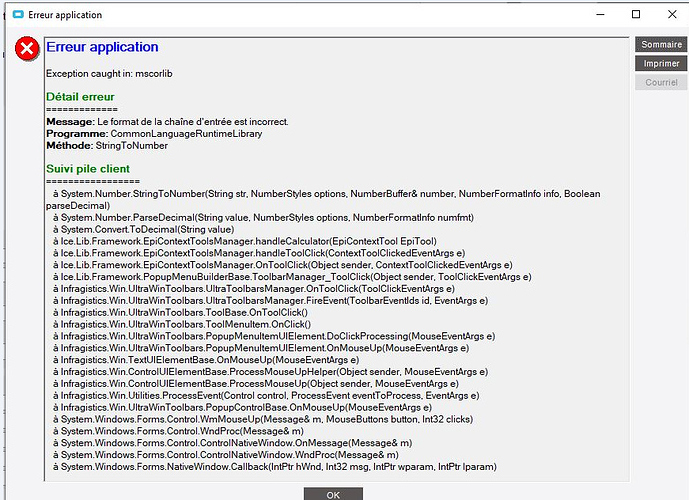Maximize the Erreur application window
The image size is (689, 500).
pyautogui.click(x=636, y=14)
